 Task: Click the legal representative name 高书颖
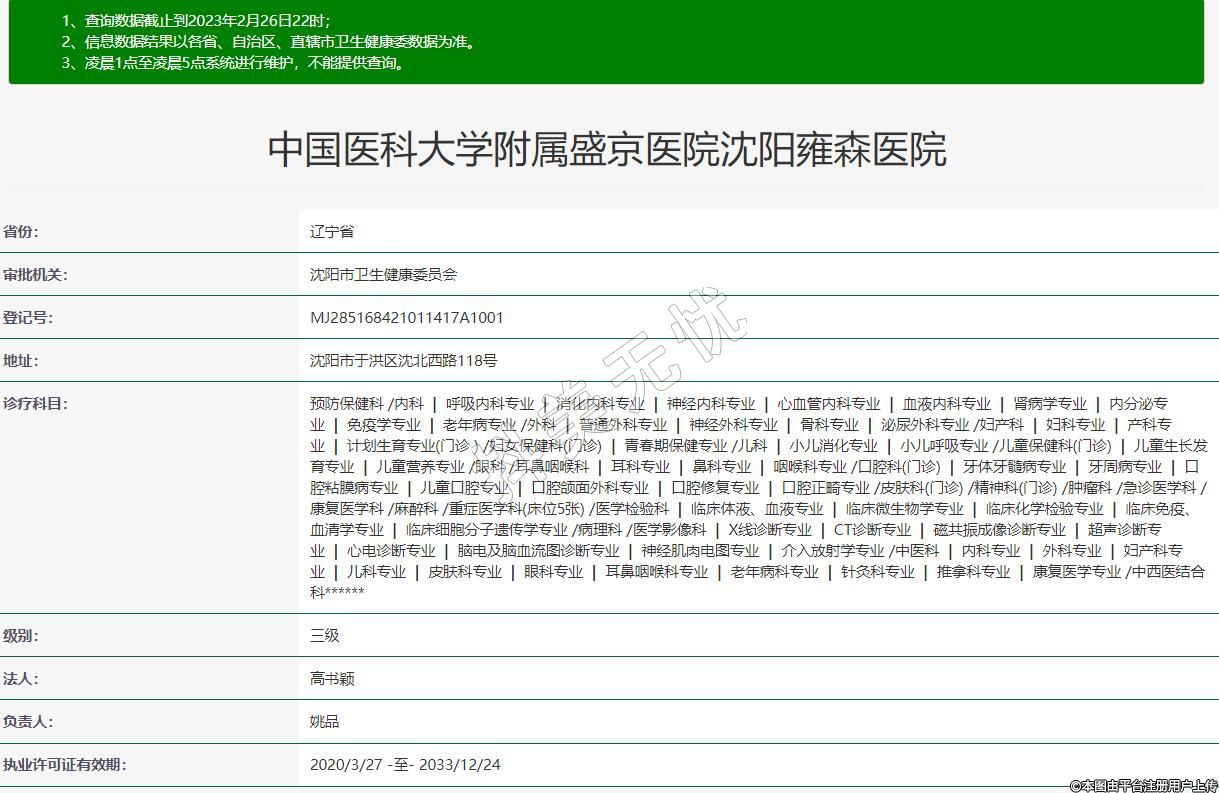(x=332, y=679)
